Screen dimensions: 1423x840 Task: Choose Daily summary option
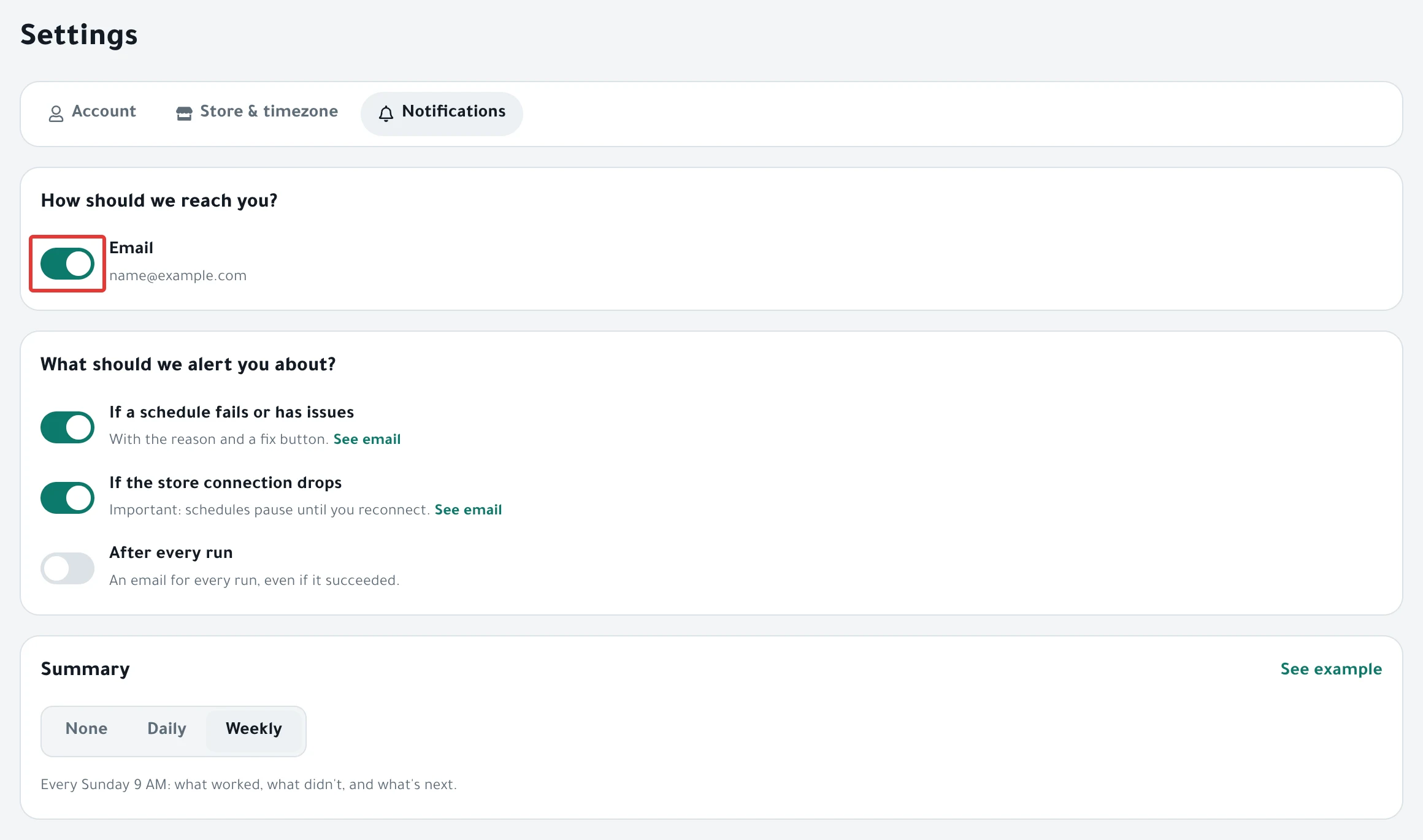167,729
